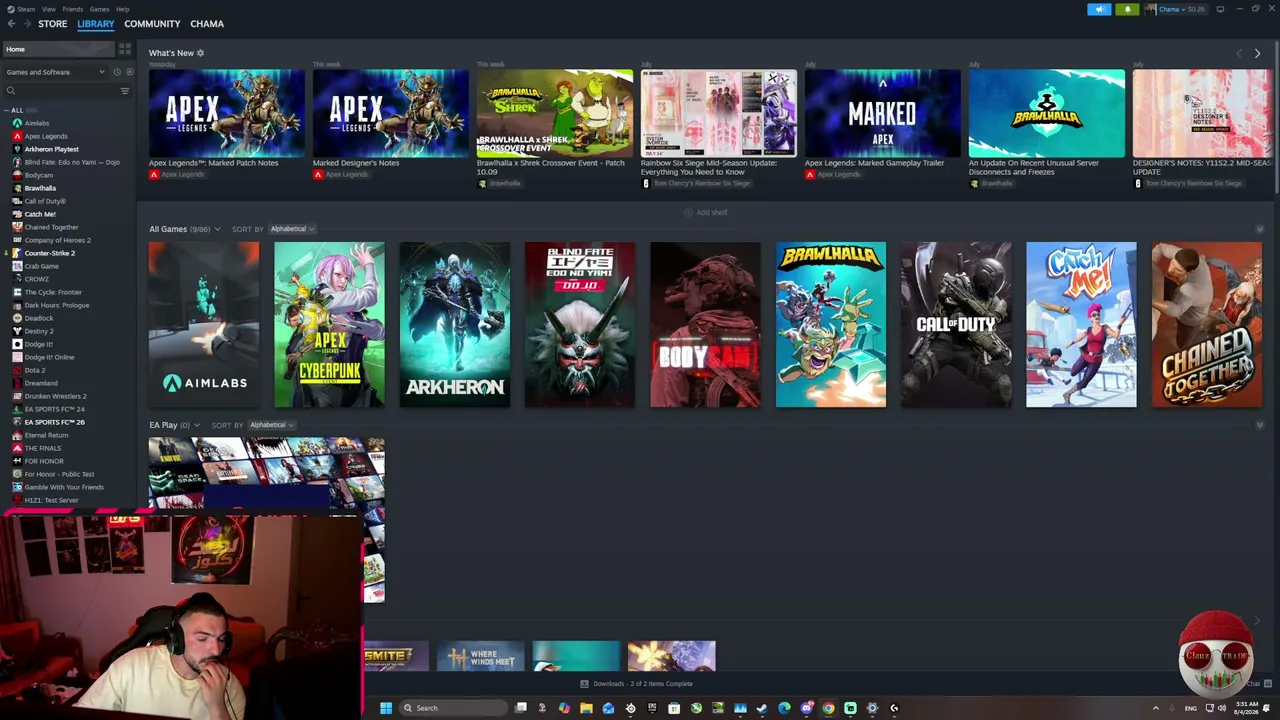Open the Arkheron game cover
This screenshot has height=720, width=1280.
coord(455,325)
